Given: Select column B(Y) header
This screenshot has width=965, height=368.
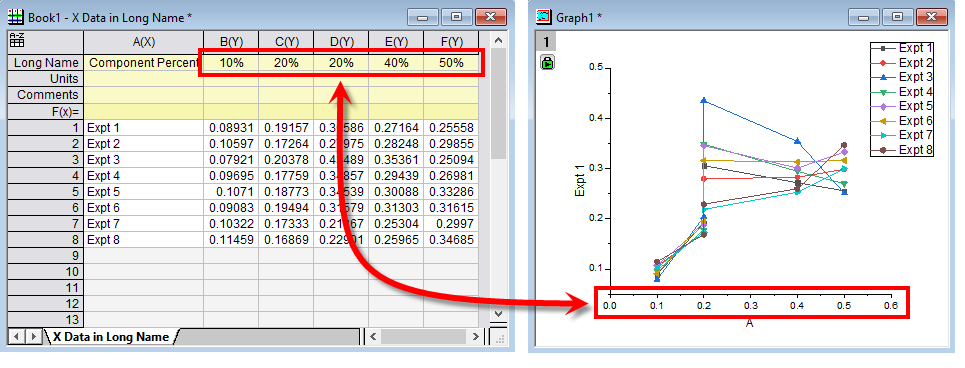Looking at the screenshot, I should [x=231, y=42].
